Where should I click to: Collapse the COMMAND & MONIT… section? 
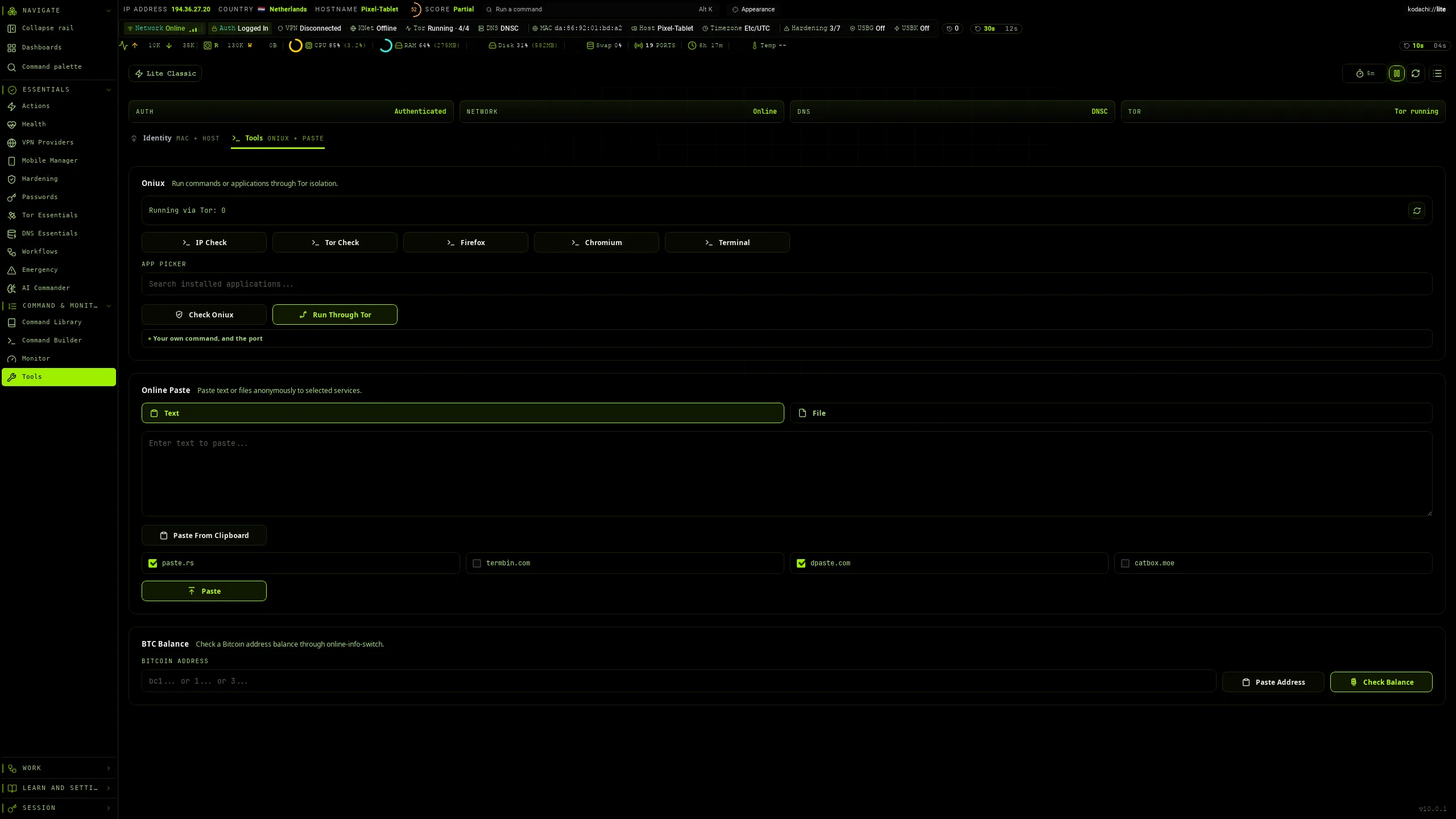coord(59,305)
